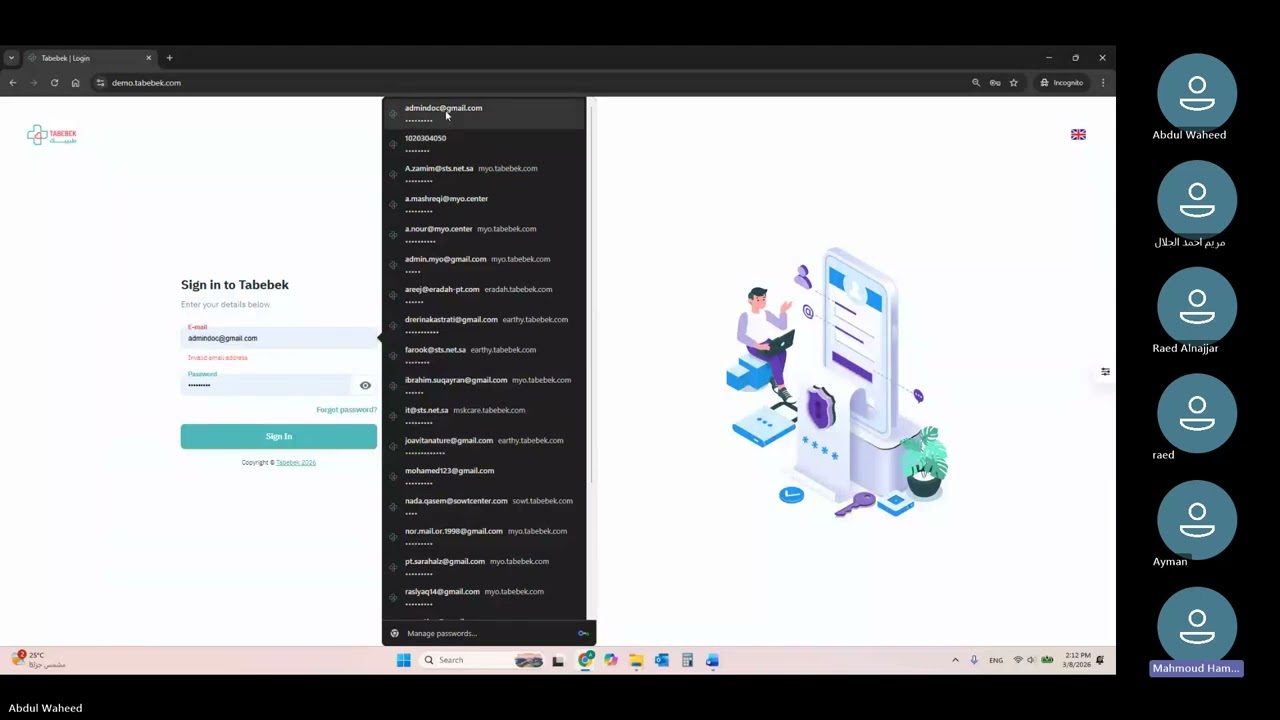The height and width of the screenshot is (720, 1280).
Task: Select saved login pt.sarahalz@gmail.com
Action: (484, 566)
